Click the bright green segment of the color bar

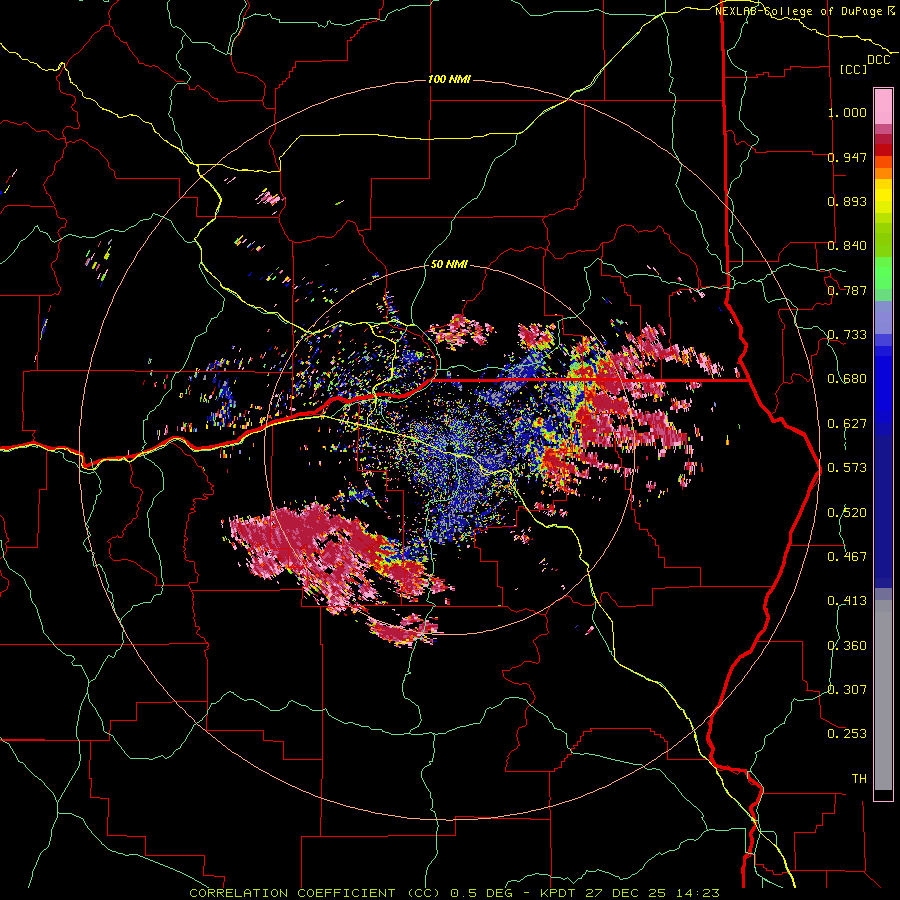point(883,273)
